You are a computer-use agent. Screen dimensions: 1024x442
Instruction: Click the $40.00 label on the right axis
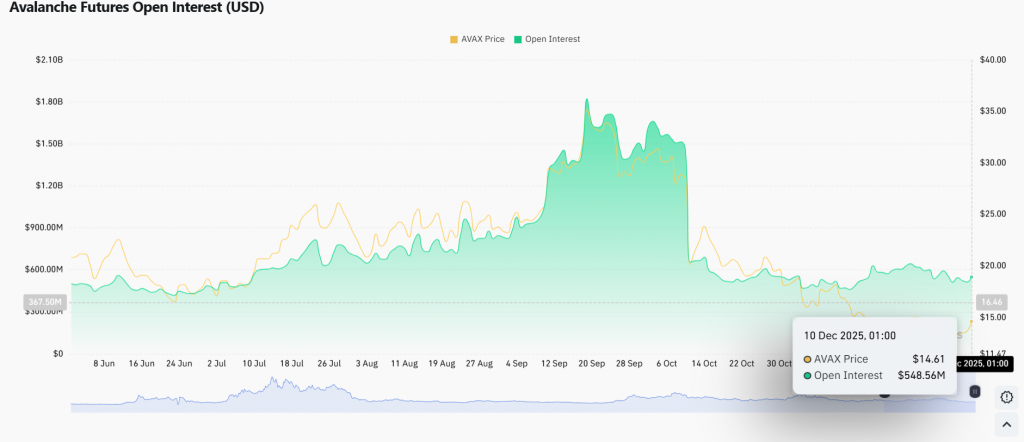click(x=993, y=60)
